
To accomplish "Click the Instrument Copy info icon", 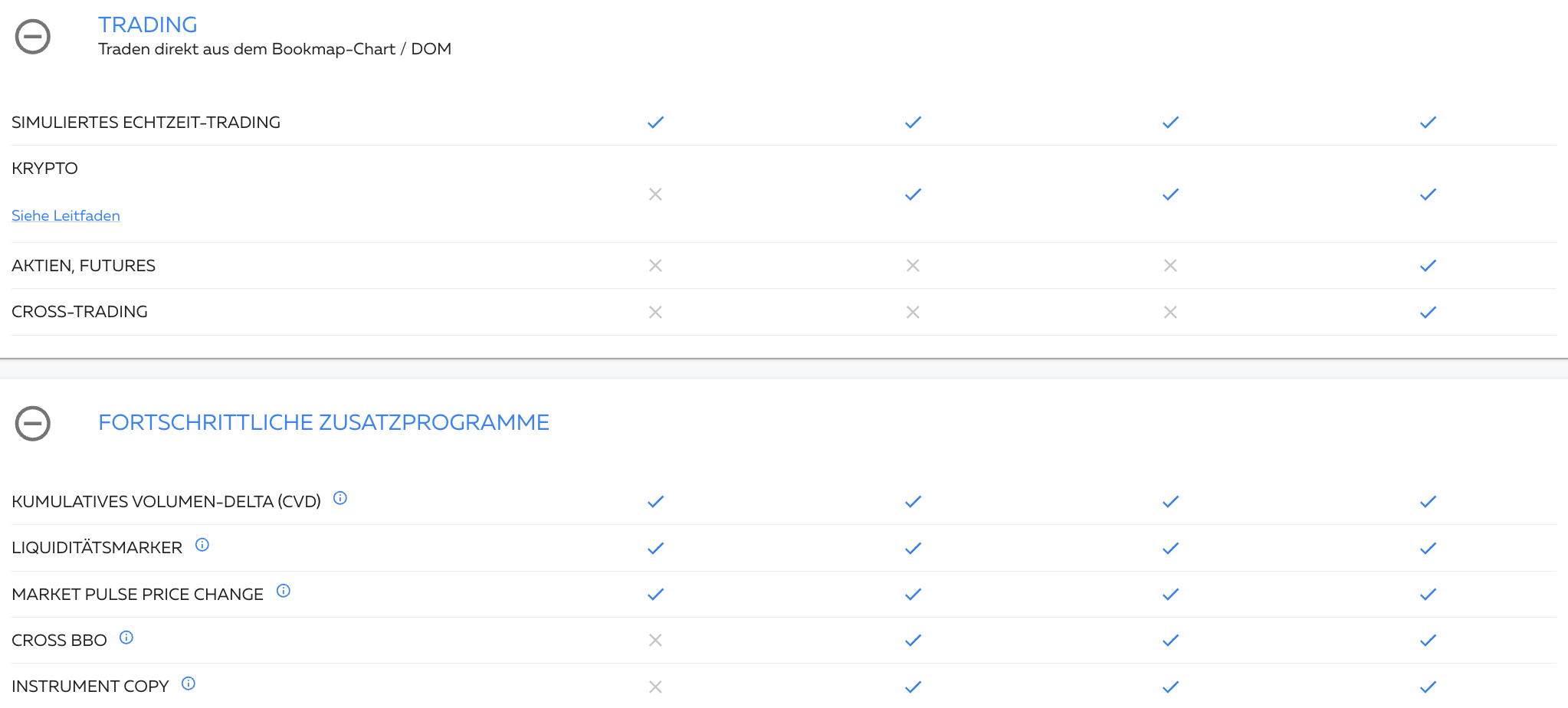I will click(x=189, y=683).
